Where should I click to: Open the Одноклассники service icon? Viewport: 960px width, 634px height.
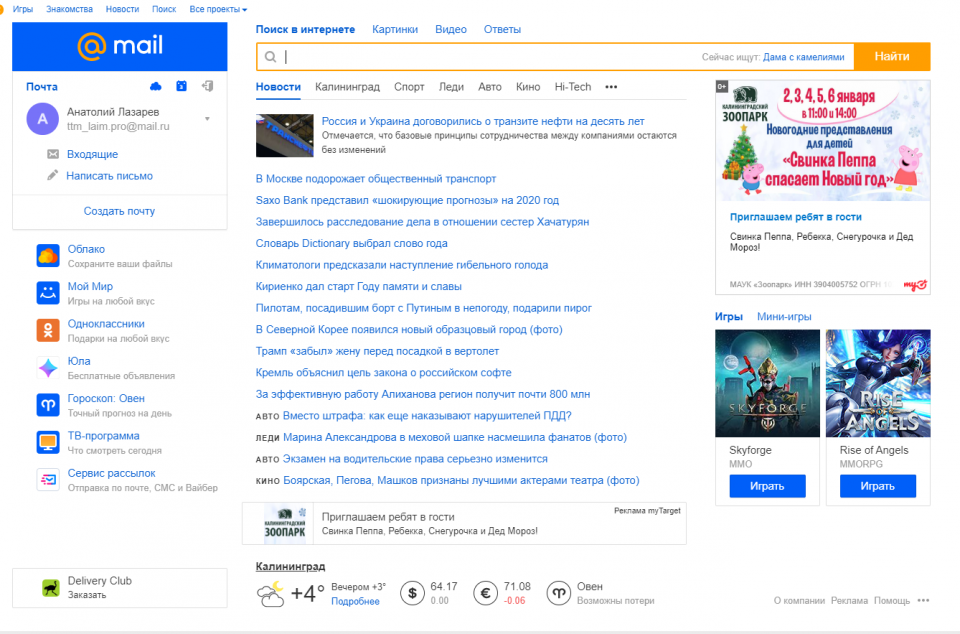click(x=48, y=330)
